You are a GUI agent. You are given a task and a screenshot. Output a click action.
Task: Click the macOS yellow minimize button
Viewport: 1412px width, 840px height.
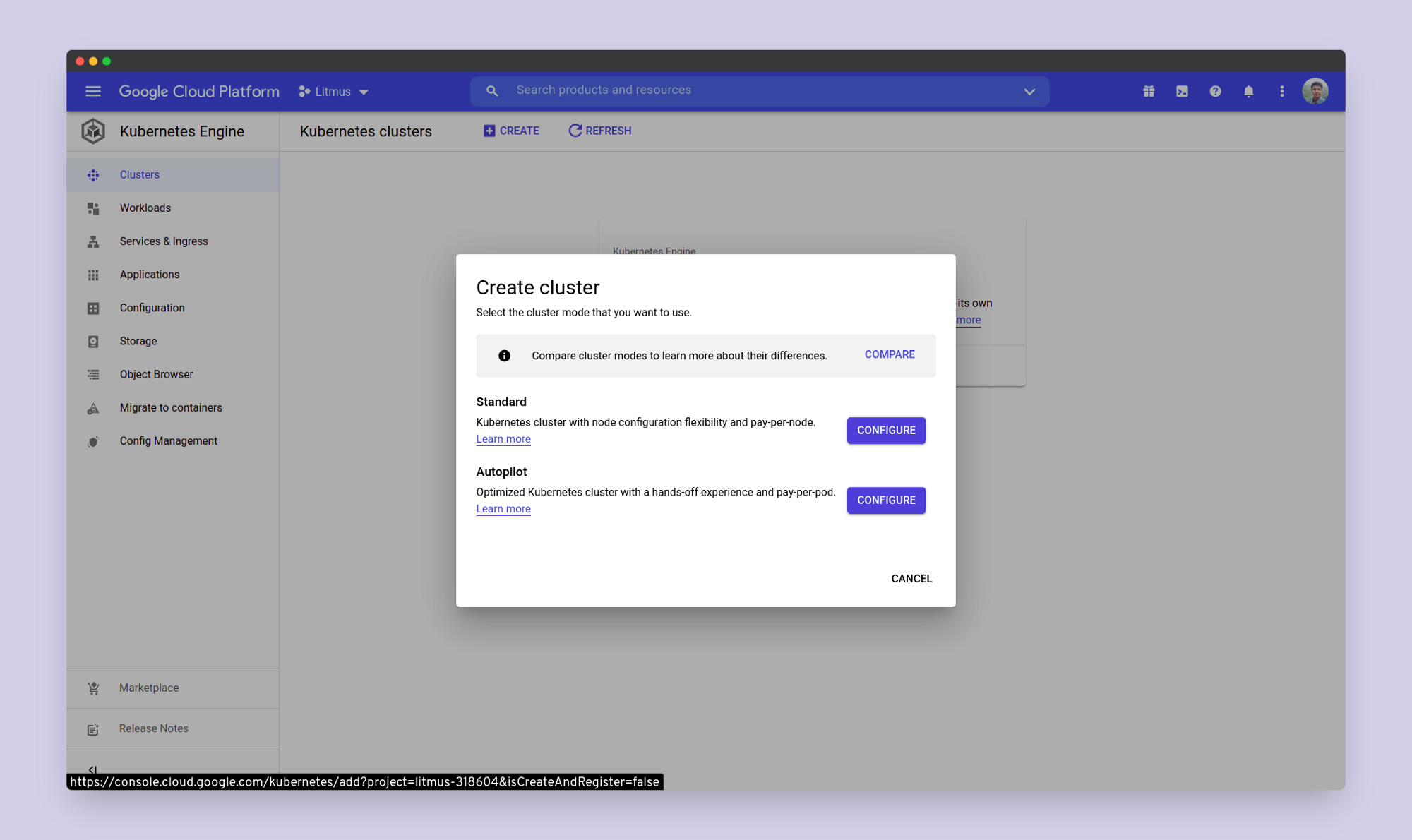(x=93, y=61)
